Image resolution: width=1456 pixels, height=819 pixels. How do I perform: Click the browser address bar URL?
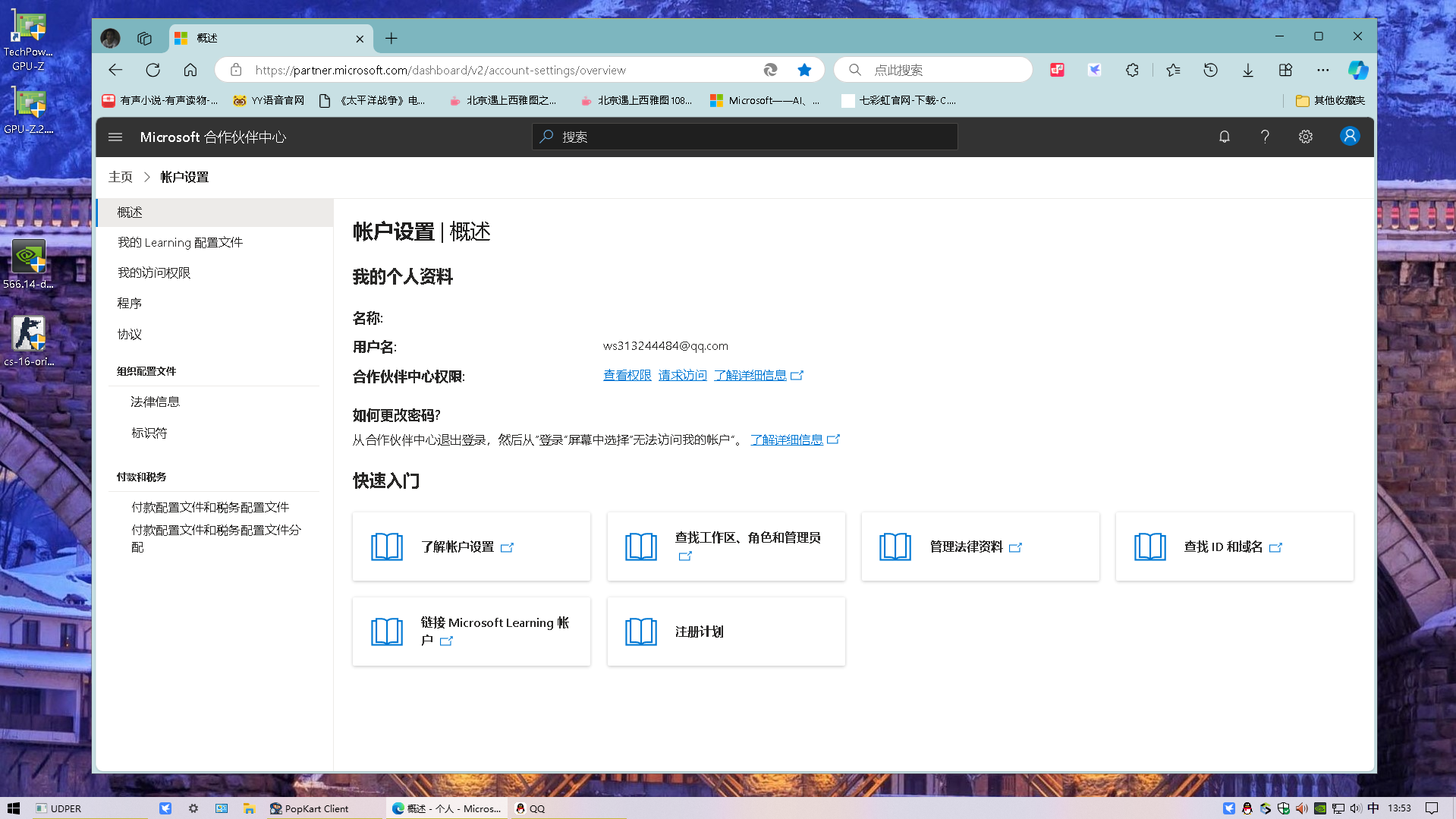click(x=440, y=70)
